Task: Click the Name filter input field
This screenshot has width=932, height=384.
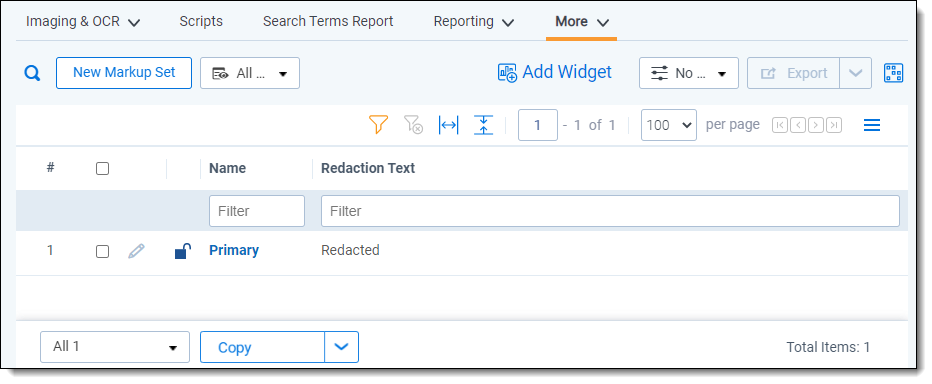Action: pyautogui.click(x=257, y=211)
